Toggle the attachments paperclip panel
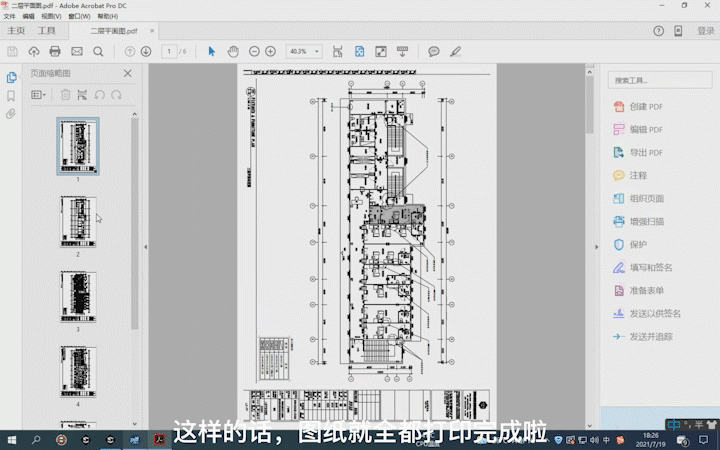Screen dimensions: 720x450 pyautogui.click(x=11, y=114)
